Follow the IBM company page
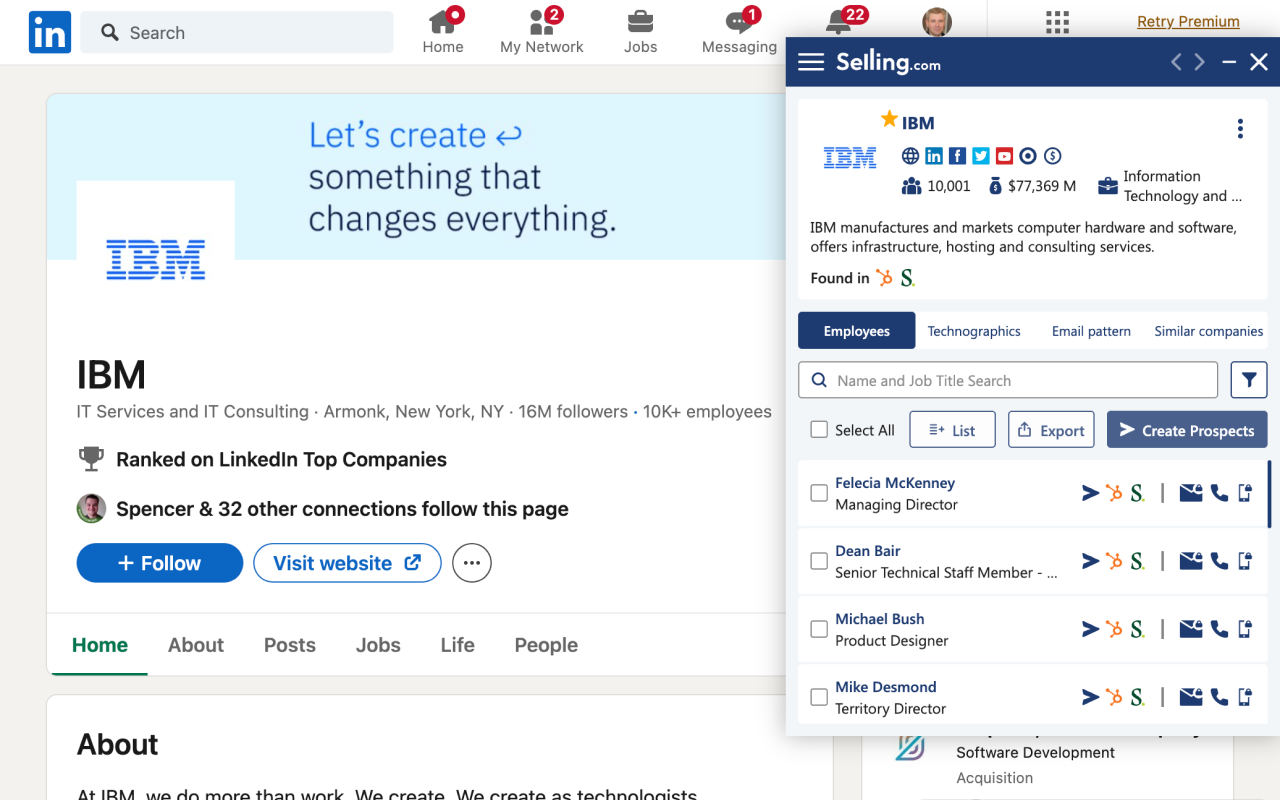 tap(160, 563)
